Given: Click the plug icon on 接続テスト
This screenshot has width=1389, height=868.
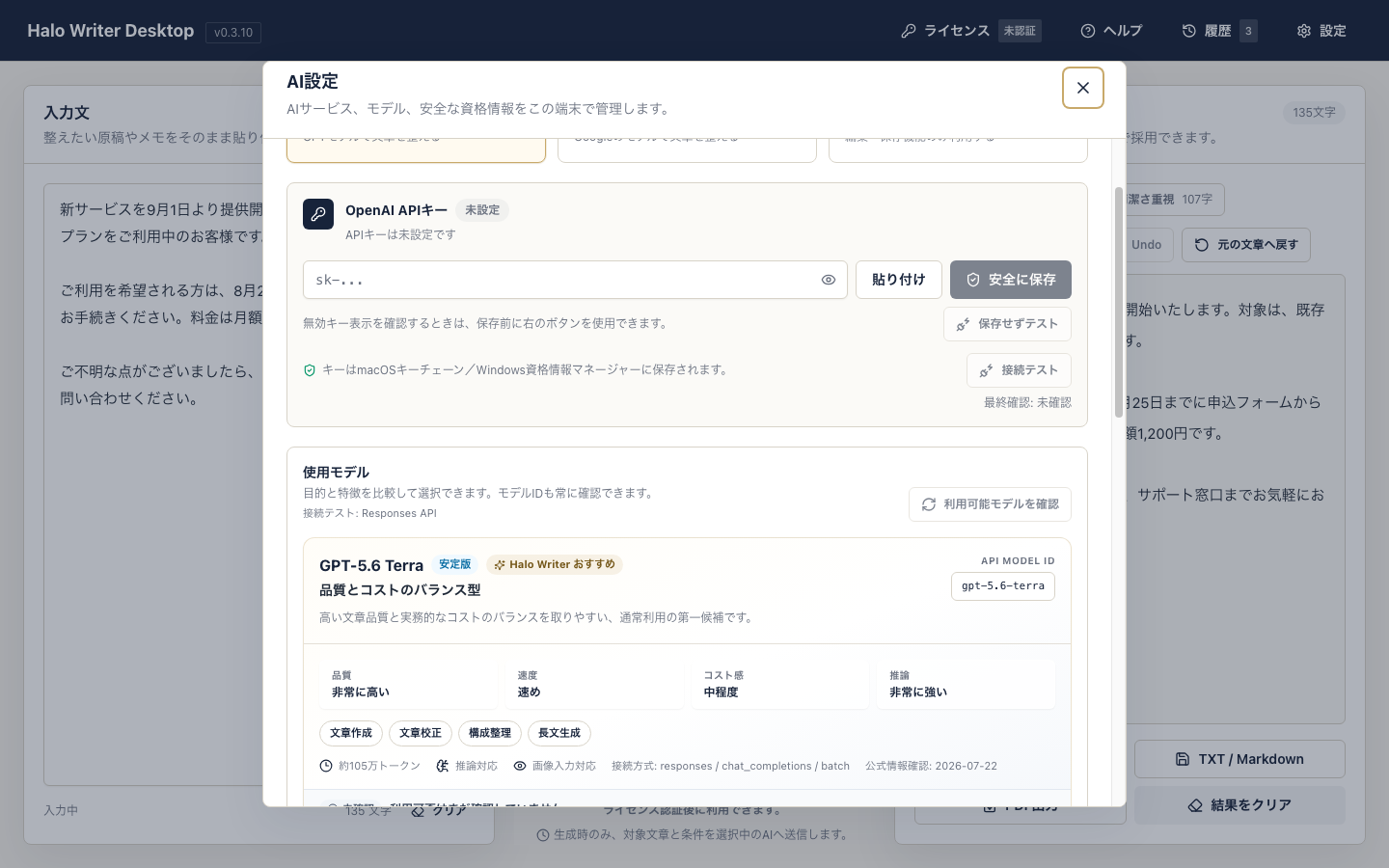Looking at the screenshot, I should coord(986,370).
